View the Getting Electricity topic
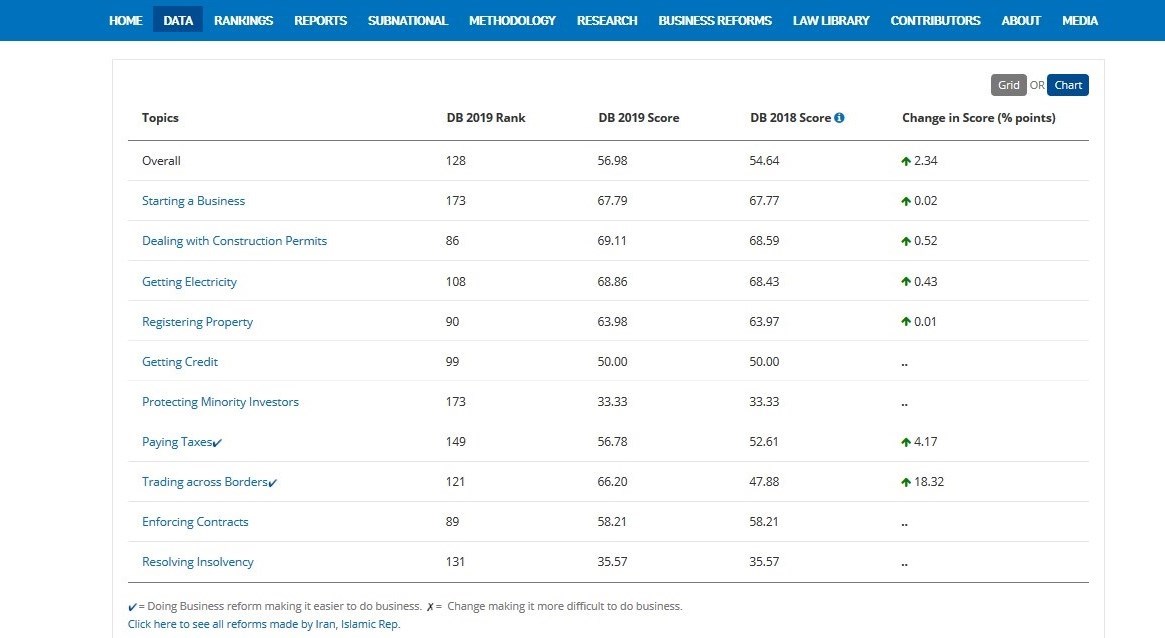 [189, 282]
